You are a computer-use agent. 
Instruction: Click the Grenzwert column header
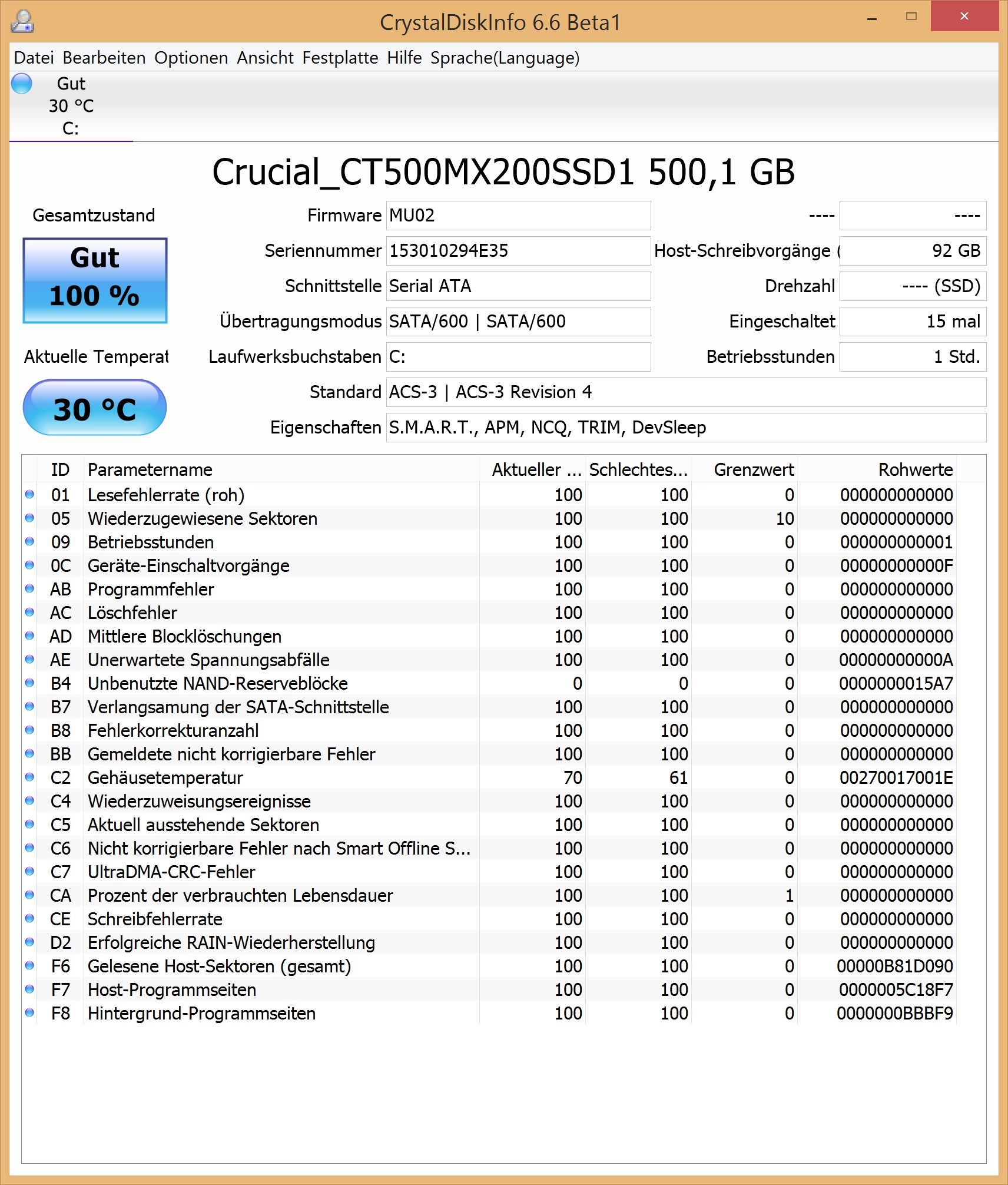click(x=744, y=469)
